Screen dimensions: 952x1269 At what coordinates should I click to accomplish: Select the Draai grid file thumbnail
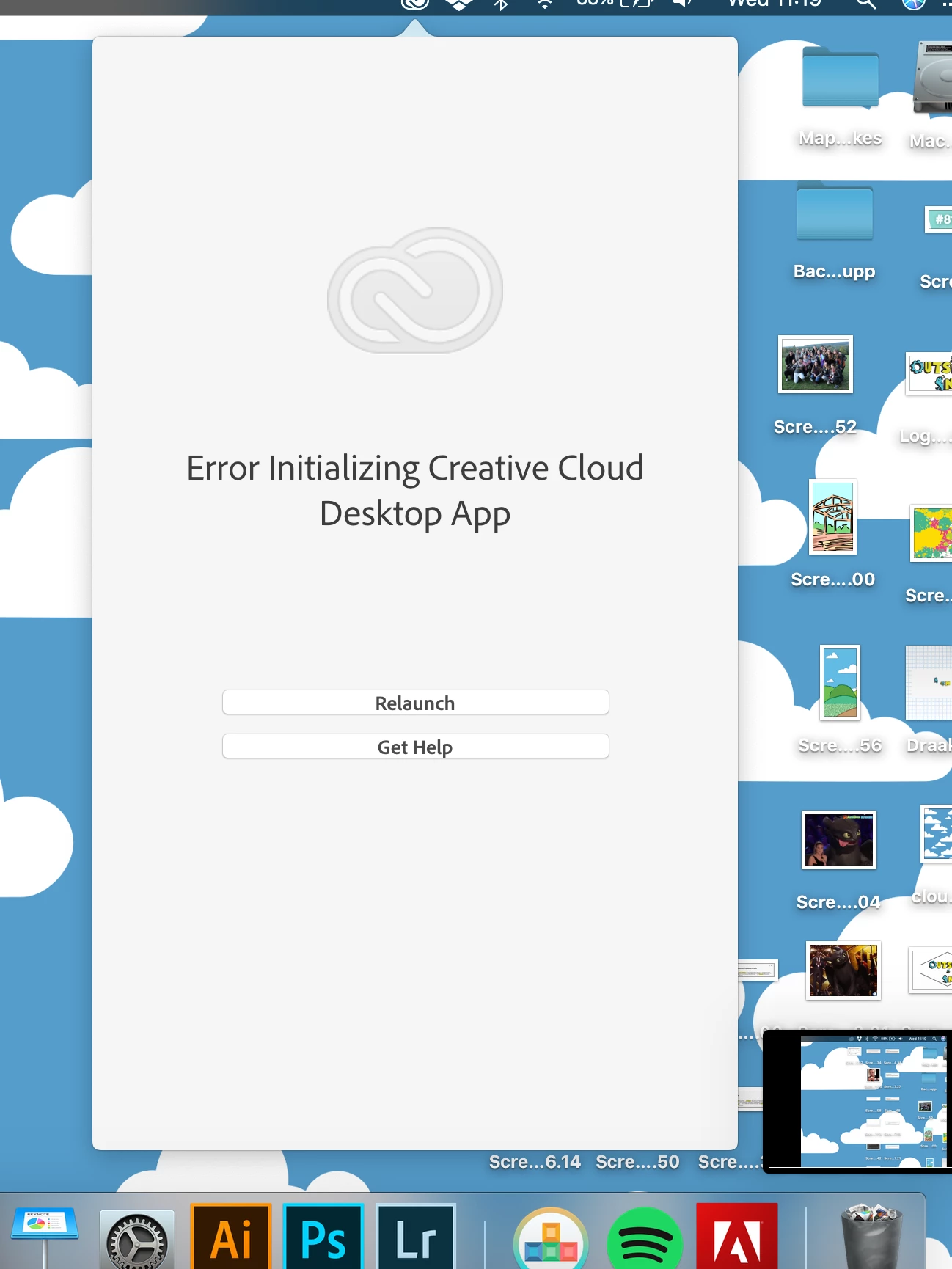click(x=929, y=682)
